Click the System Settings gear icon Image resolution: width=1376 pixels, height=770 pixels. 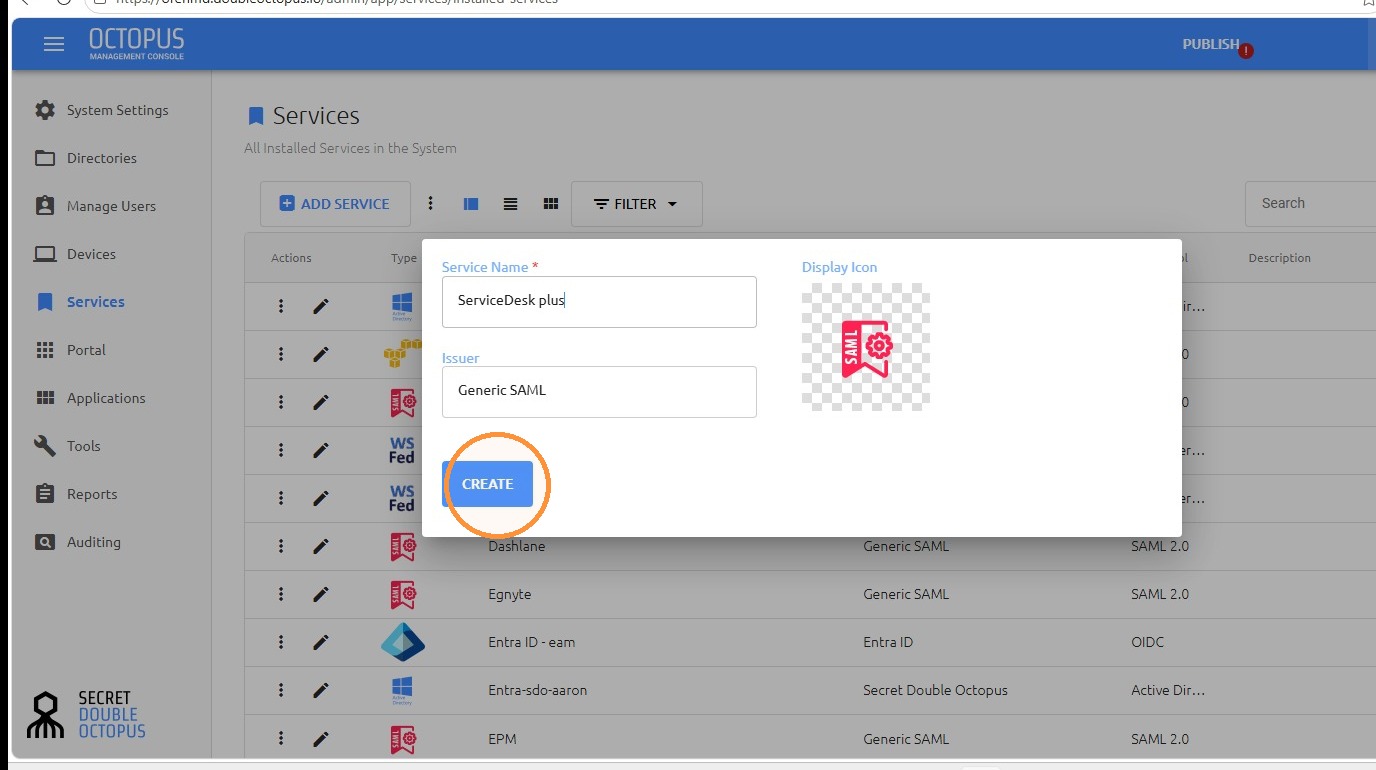click(x=45, y=110)
